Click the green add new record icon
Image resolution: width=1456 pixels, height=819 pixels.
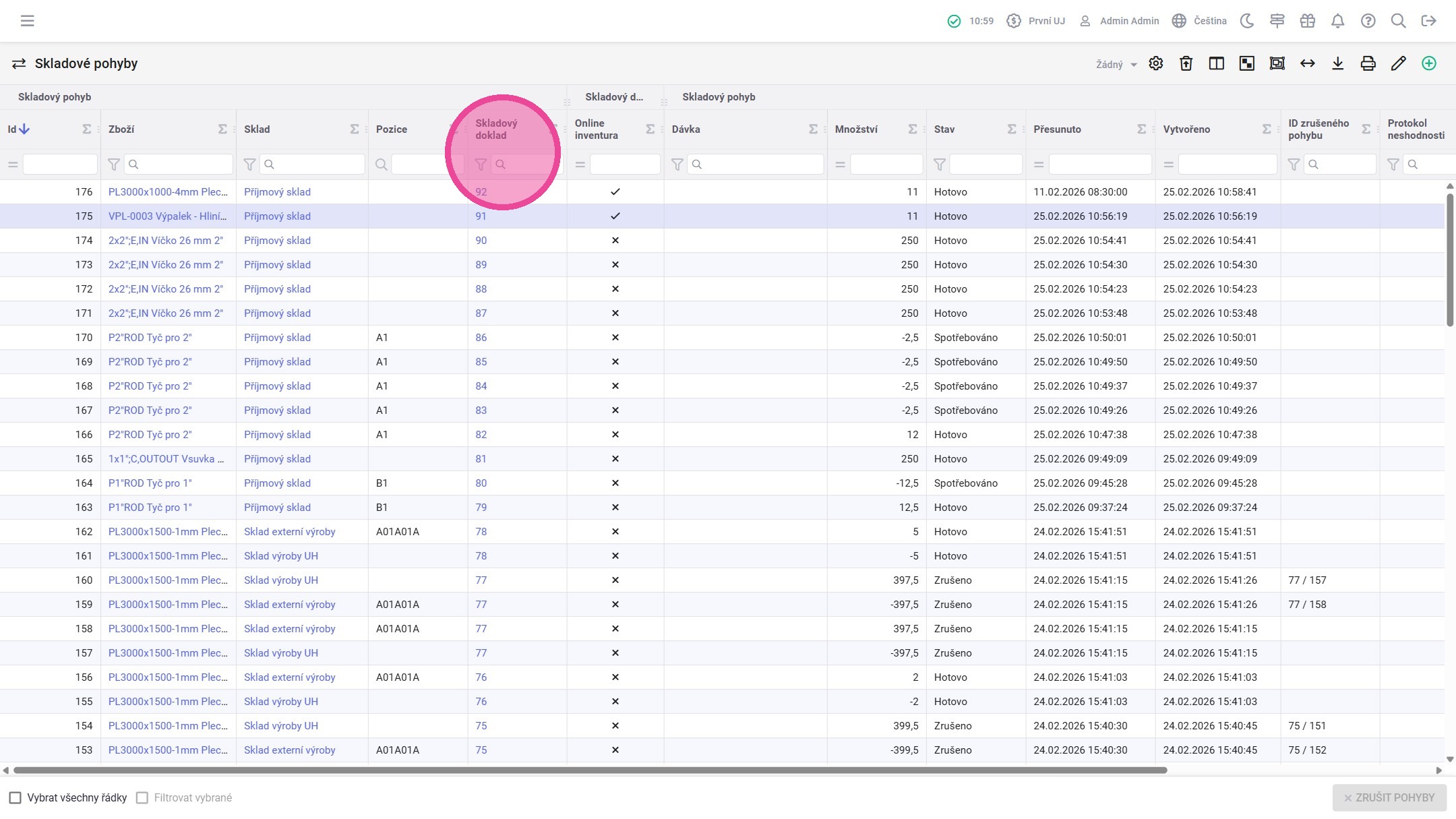pyautogui.click(x=1429, y=63)
